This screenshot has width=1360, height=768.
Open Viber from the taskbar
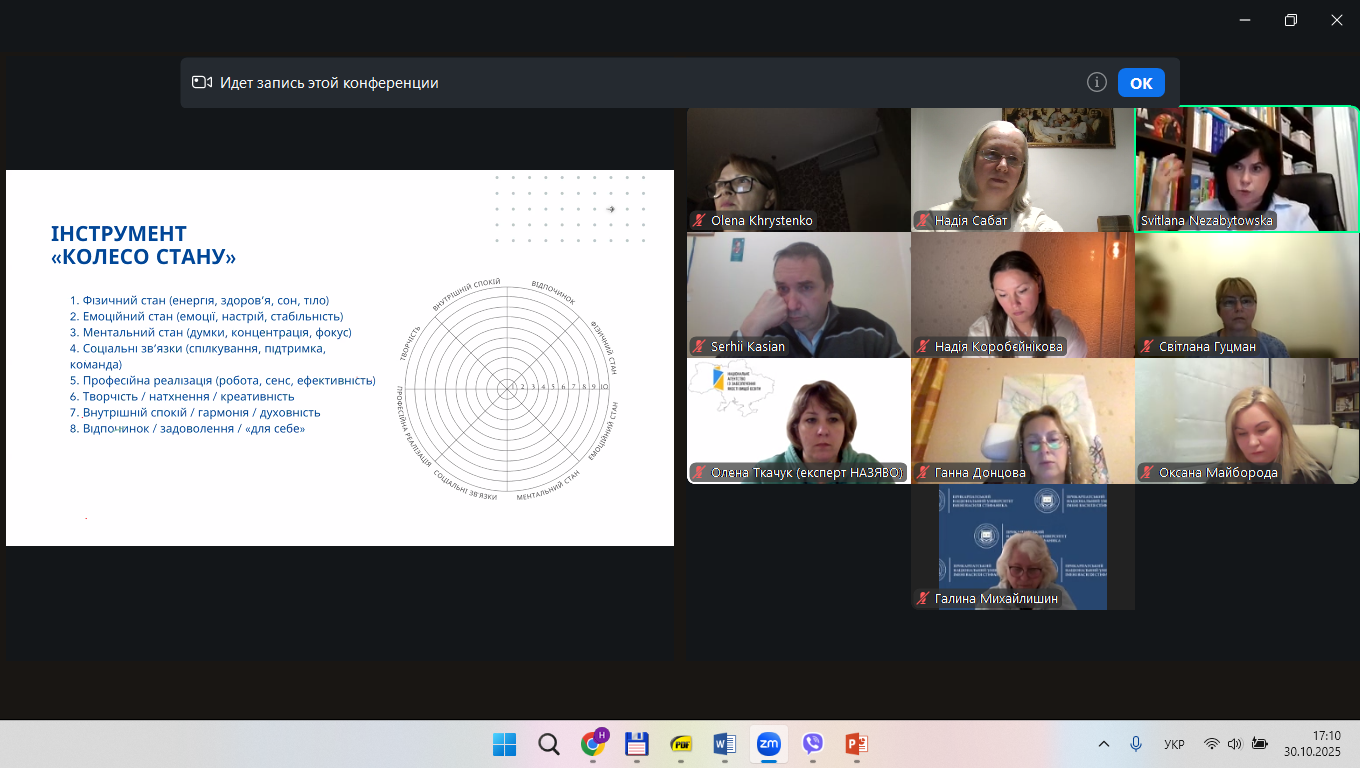[812, 744]
